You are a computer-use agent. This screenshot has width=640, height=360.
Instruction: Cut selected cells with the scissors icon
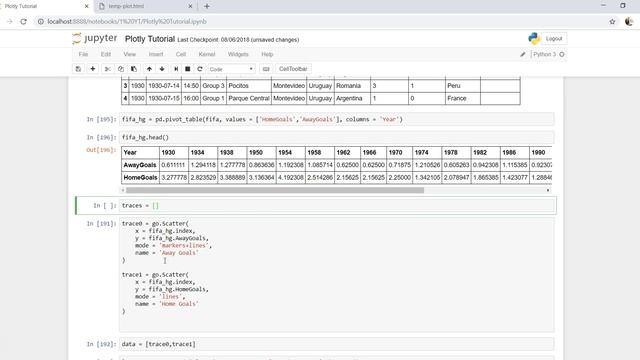[x=107, y=69]
